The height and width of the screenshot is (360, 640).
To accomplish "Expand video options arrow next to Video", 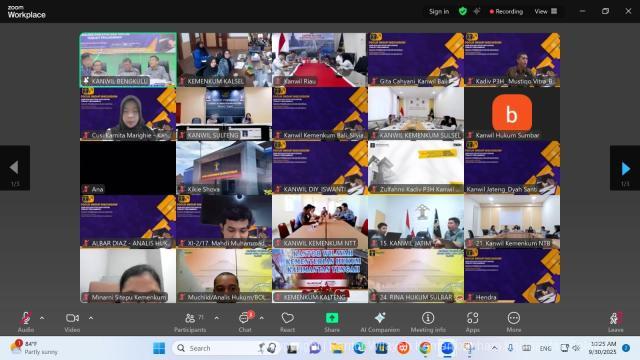I will pos(91,318).
